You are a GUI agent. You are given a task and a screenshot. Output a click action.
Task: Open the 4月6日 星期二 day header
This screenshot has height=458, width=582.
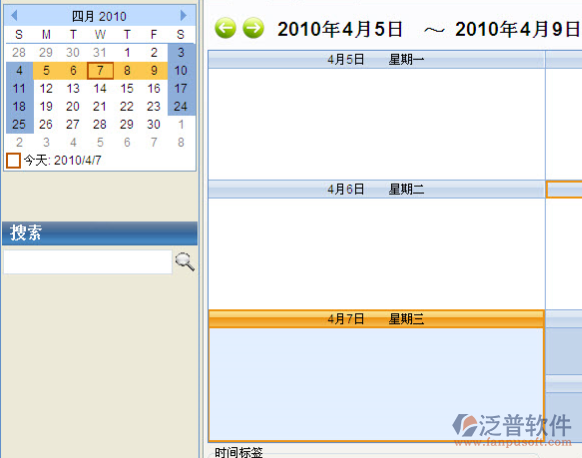click(376, 189)
